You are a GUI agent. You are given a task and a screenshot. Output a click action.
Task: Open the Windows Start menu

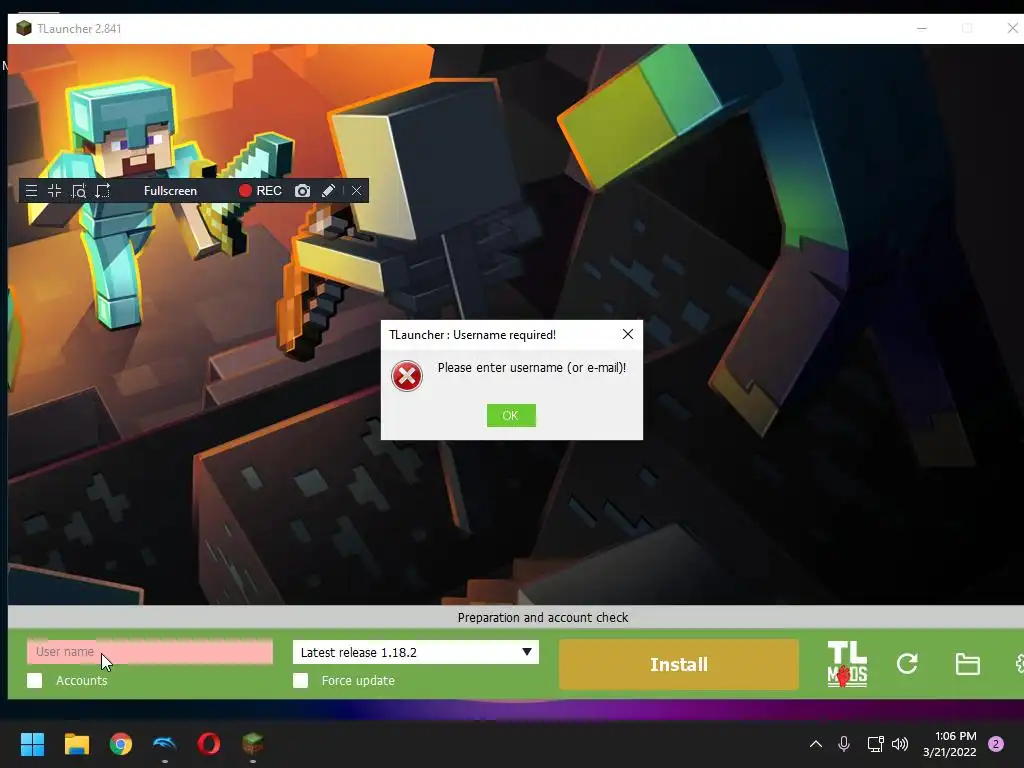32,744
